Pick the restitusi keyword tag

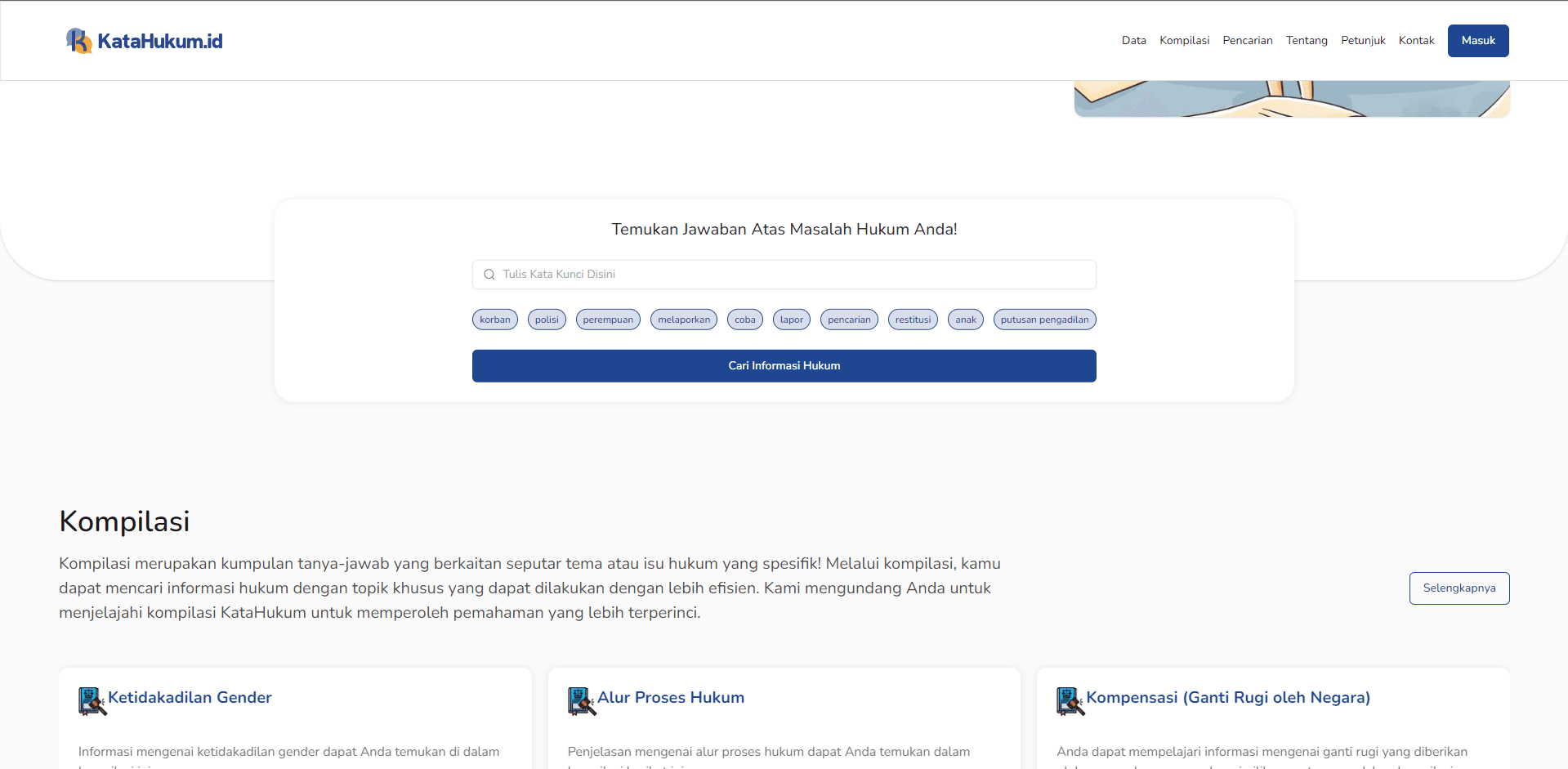[913, 320]
